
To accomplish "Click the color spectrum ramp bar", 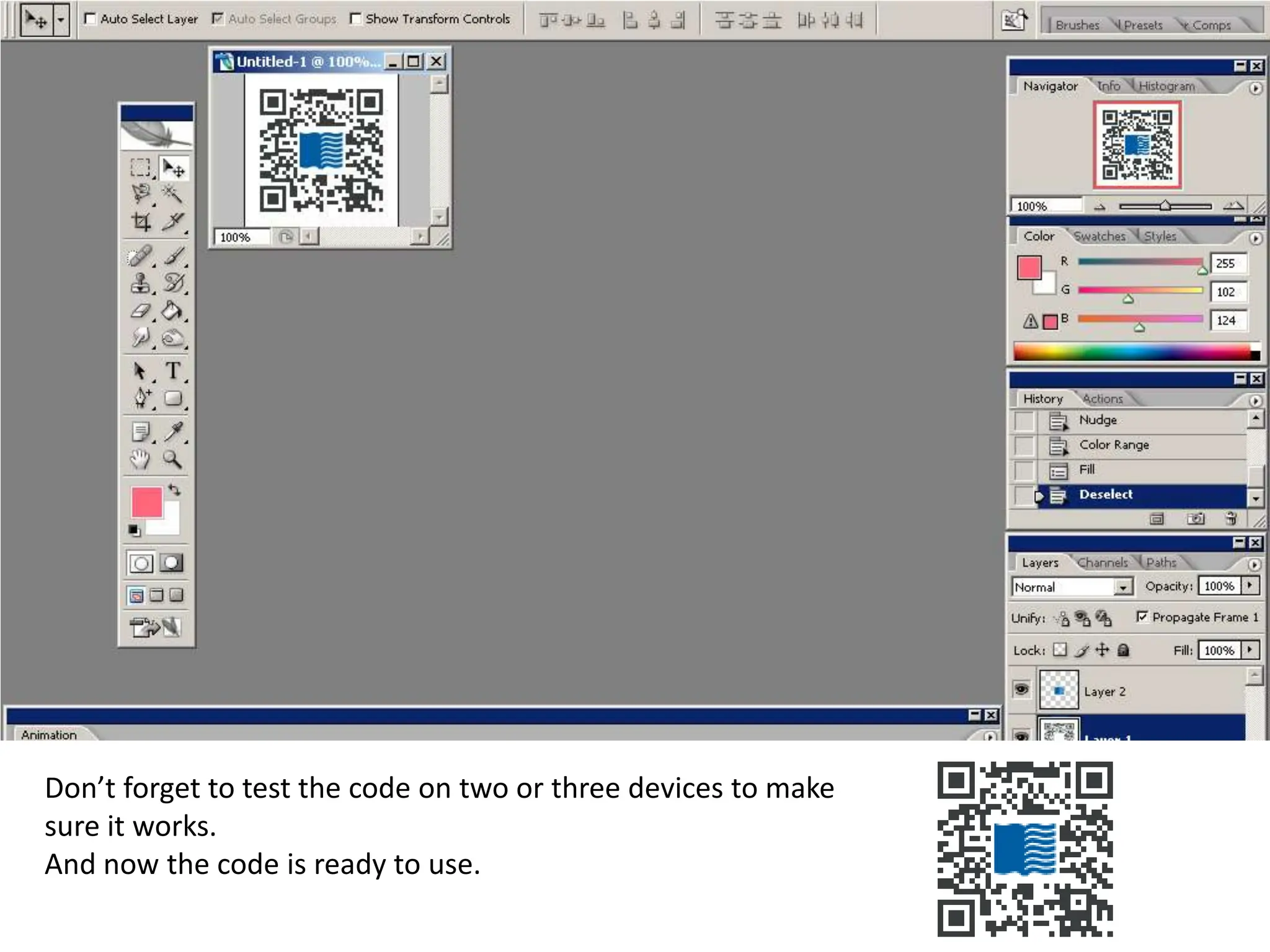I will pos(1136,351).
